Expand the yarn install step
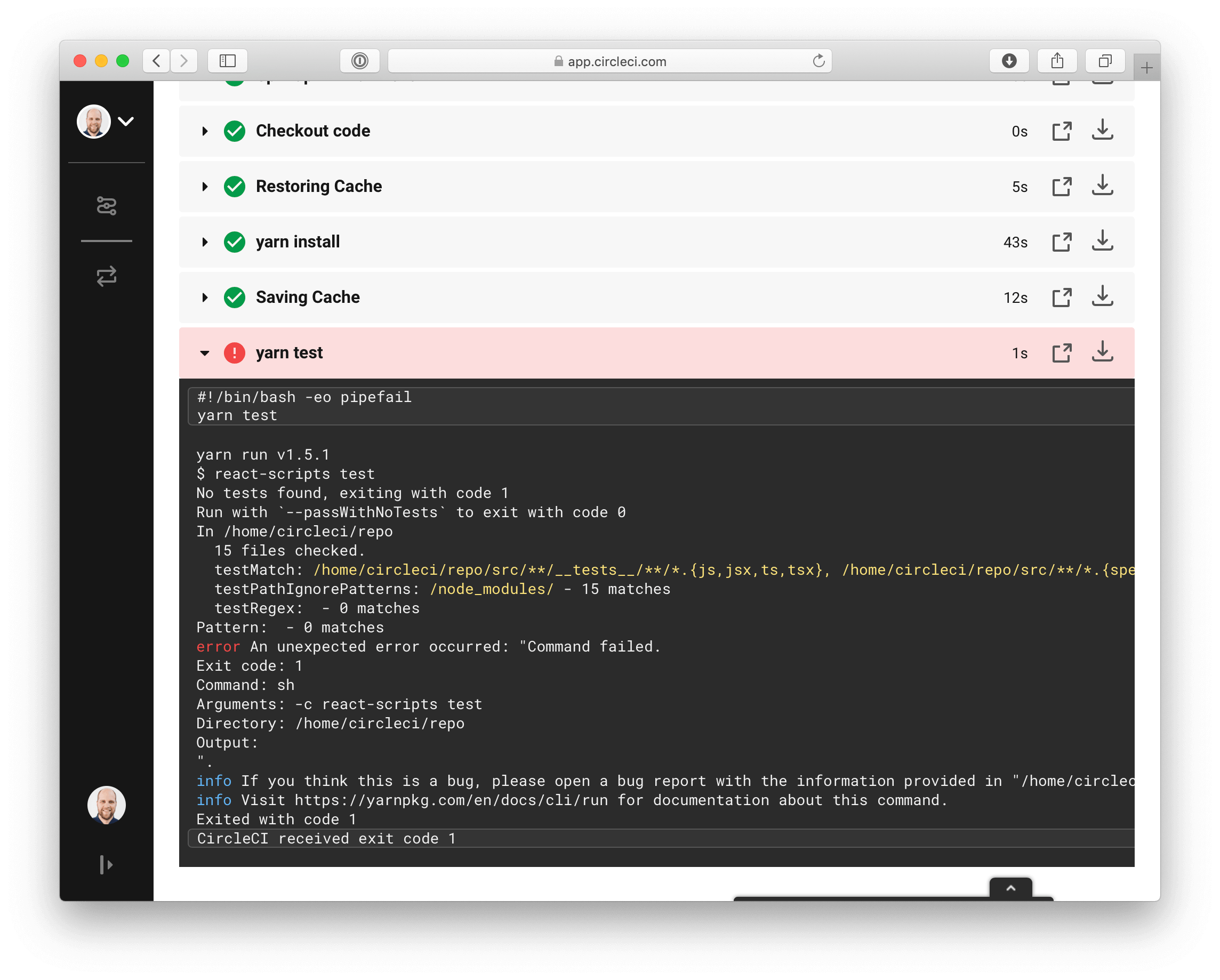 205,242
